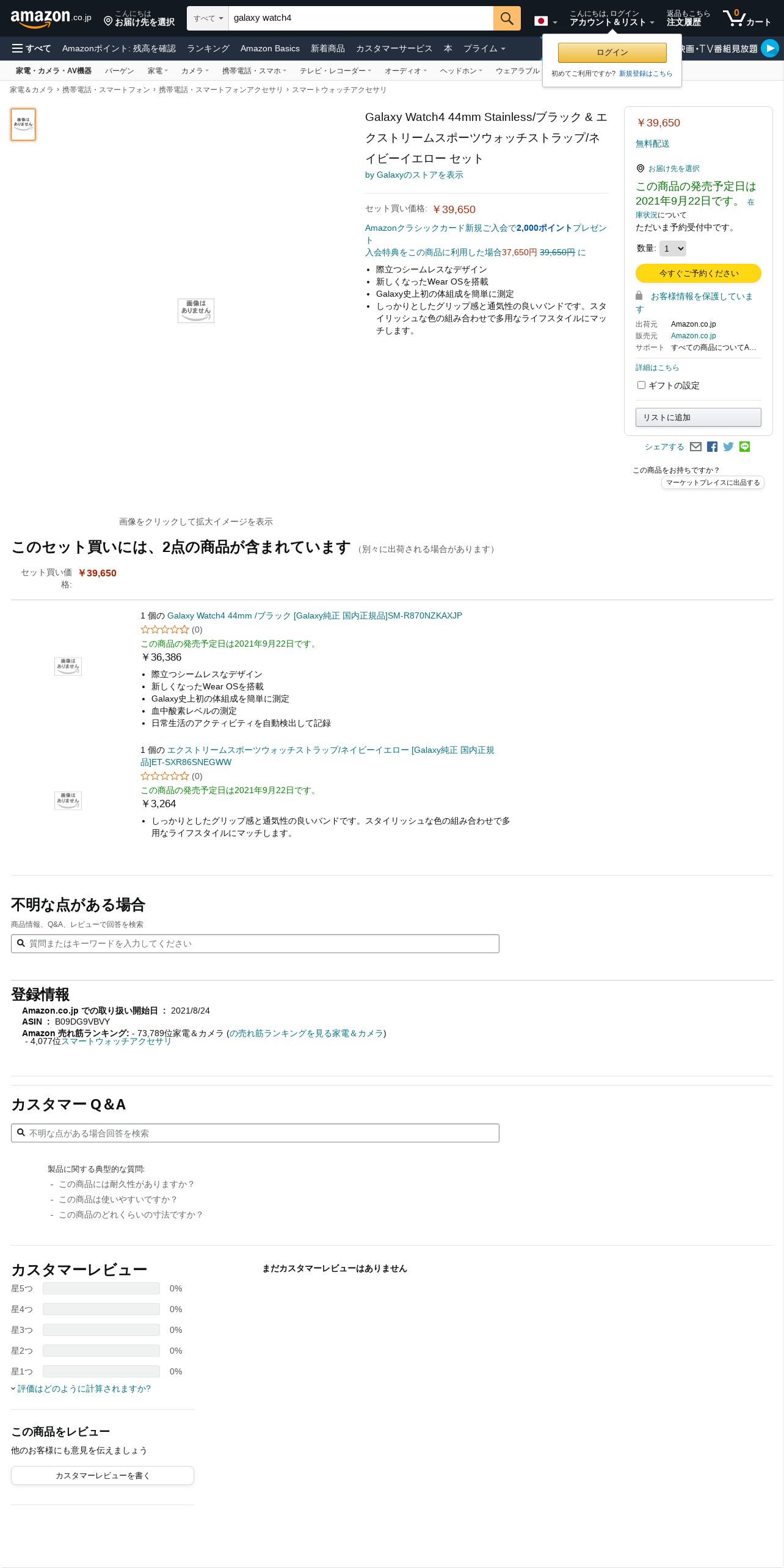
Task: Click the Galaxy Watch4 bundle item image
Action: coord(68,666)
